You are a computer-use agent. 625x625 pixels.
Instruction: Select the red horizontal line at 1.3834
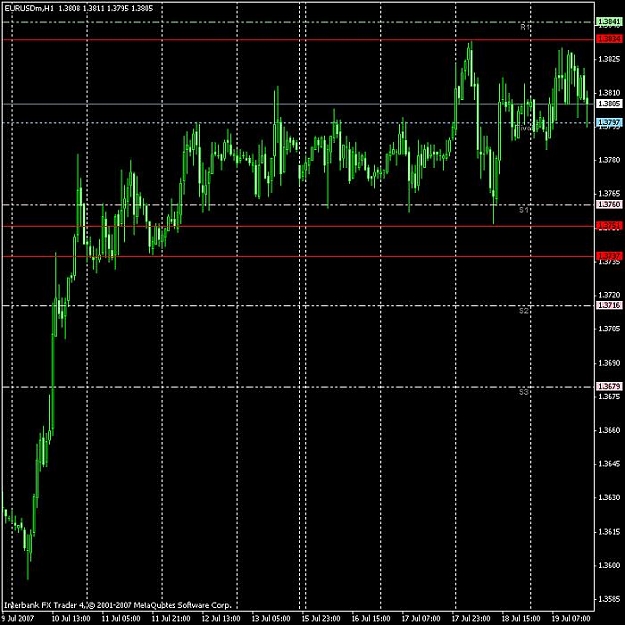coord(298,40)
